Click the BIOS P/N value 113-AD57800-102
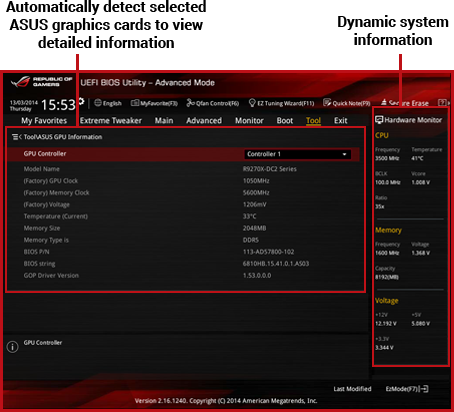Image resolution: width=454 pixels, height=412 pixels. pyautogui.click(x=268, y=252)
